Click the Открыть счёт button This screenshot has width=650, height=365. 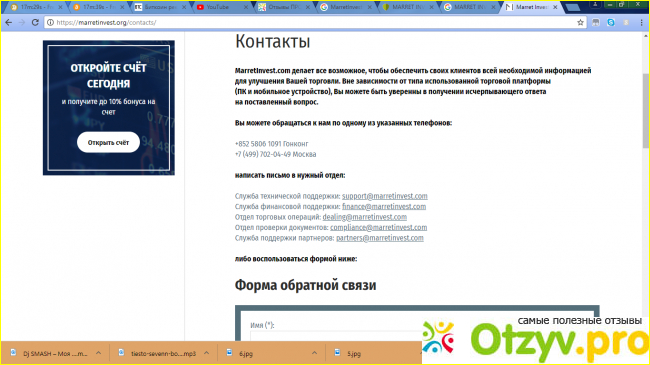[x=108, y=142]
